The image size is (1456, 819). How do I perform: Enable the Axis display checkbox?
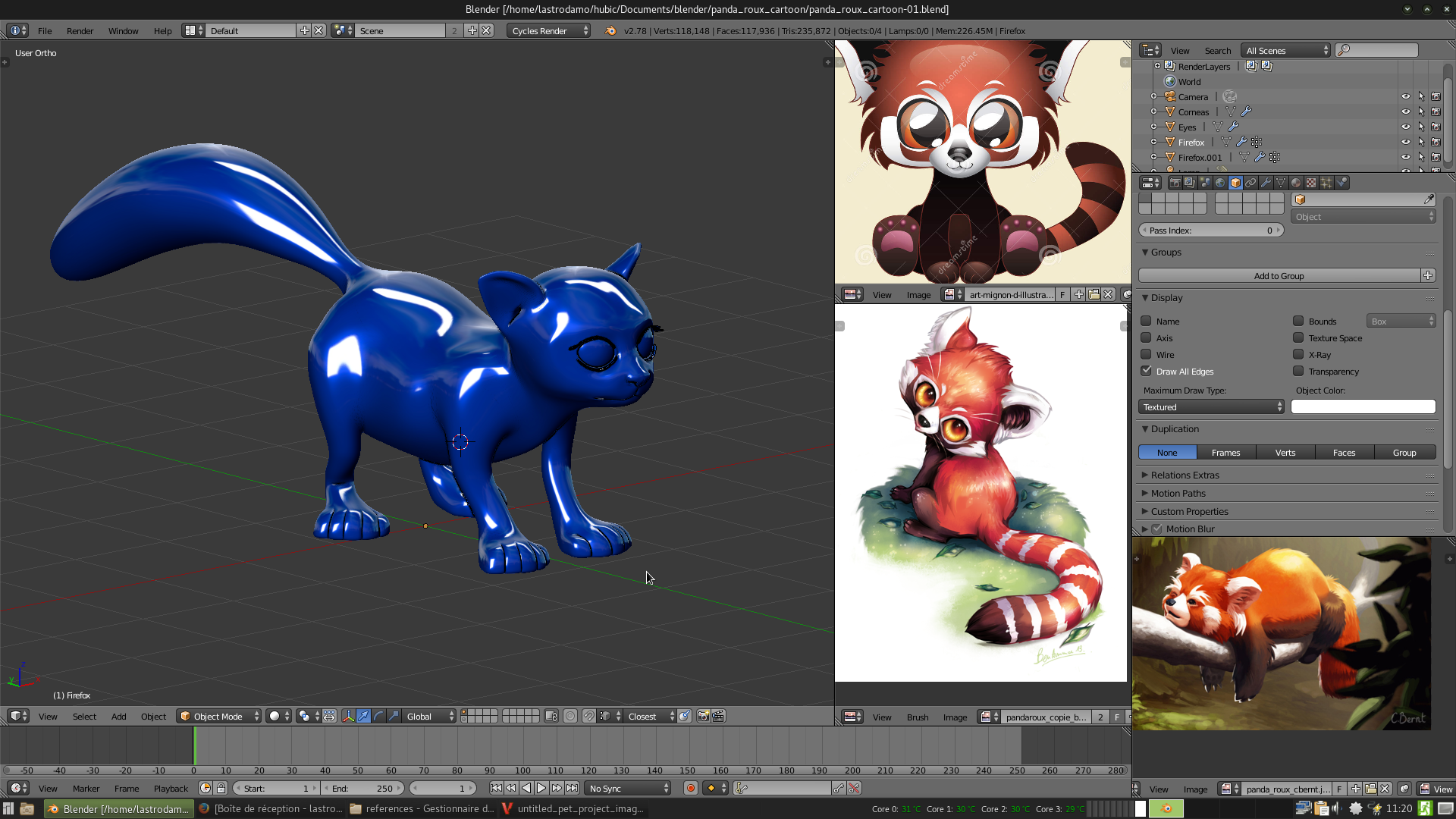[1146, 337]
